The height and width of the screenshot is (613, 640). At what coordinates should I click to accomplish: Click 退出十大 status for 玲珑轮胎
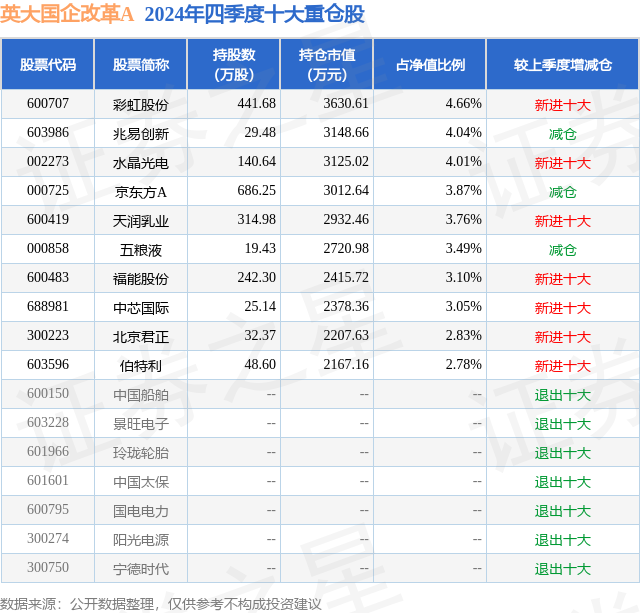[563, 453]
